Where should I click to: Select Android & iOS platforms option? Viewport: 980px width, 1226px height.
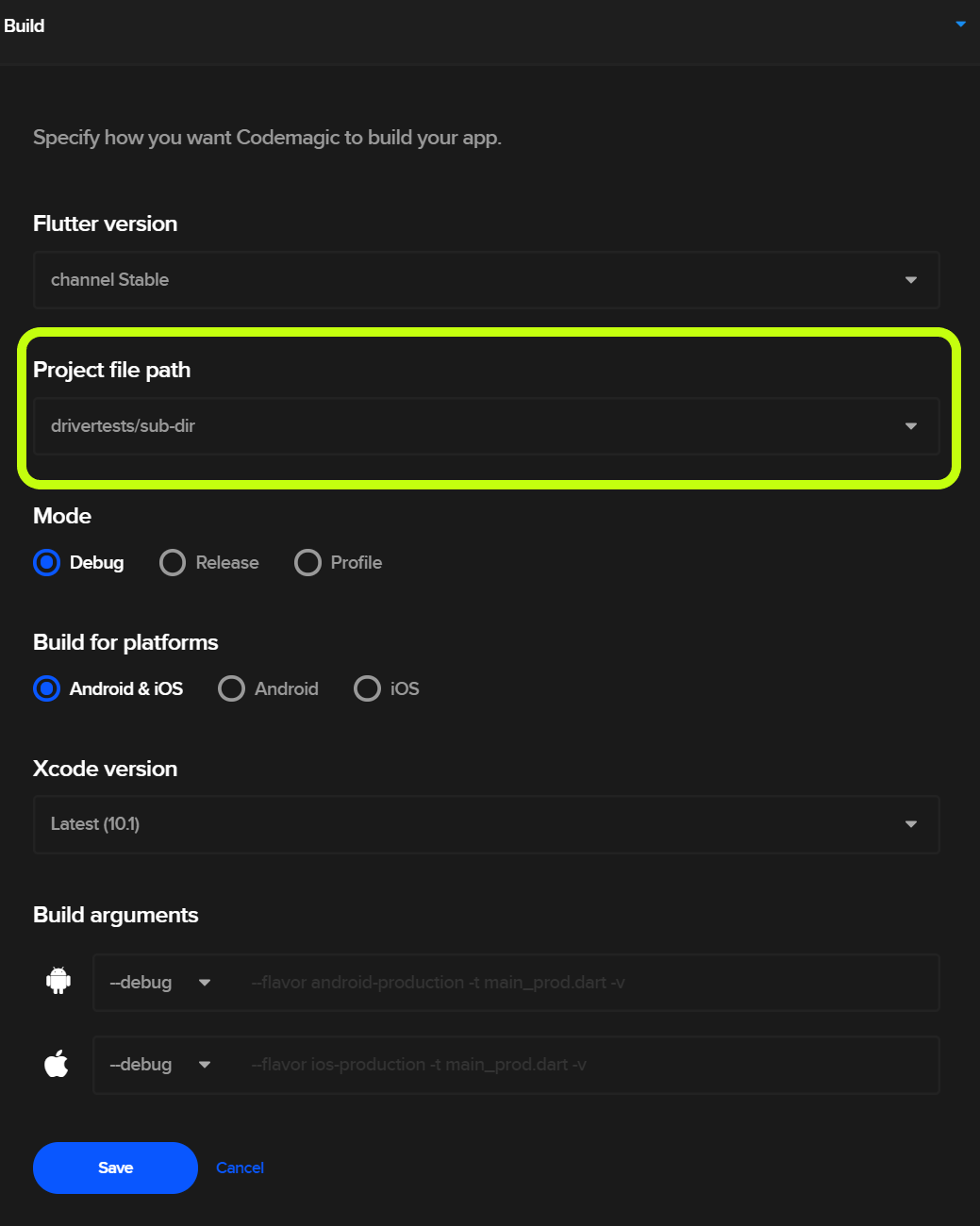[46, 689]
